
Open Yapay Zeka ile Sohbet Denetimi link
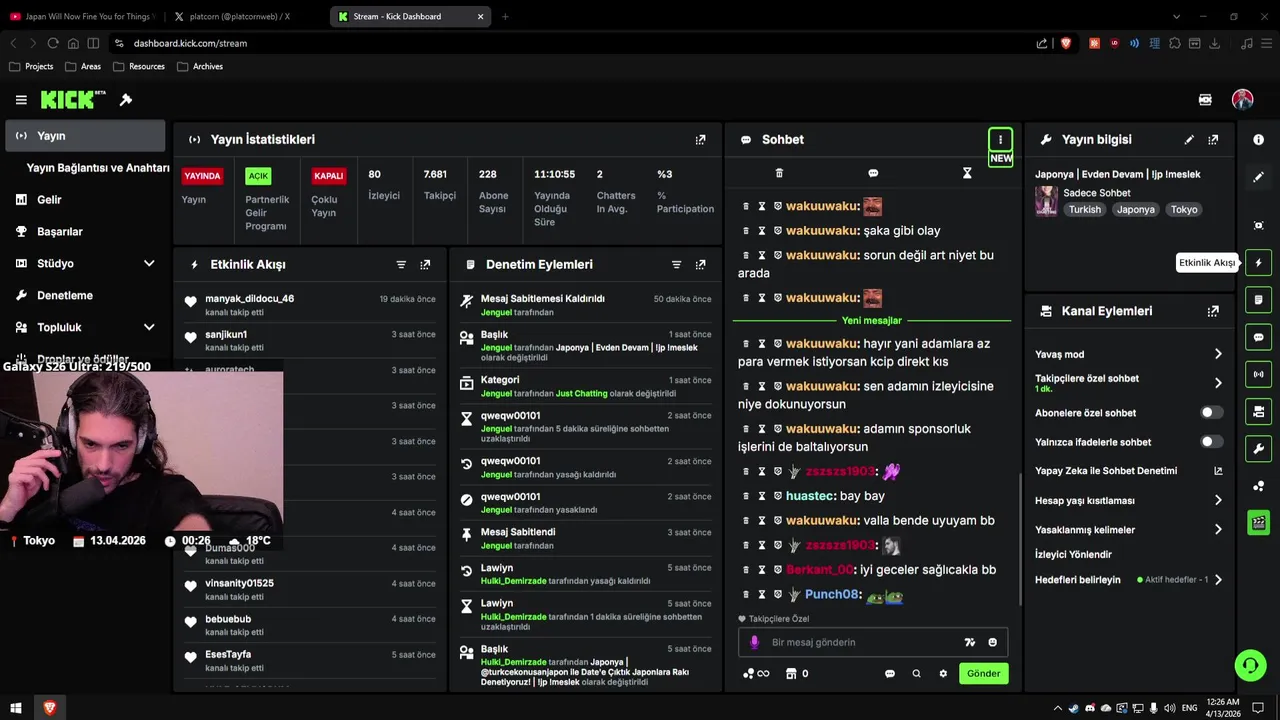1218,471
